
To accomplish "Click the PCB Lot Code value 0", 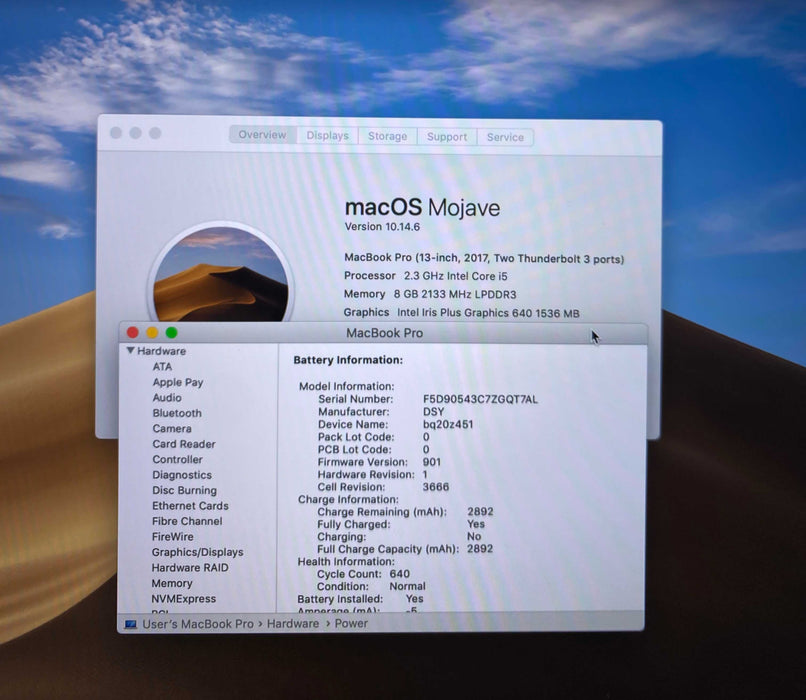I will click(x=426, y=450).
